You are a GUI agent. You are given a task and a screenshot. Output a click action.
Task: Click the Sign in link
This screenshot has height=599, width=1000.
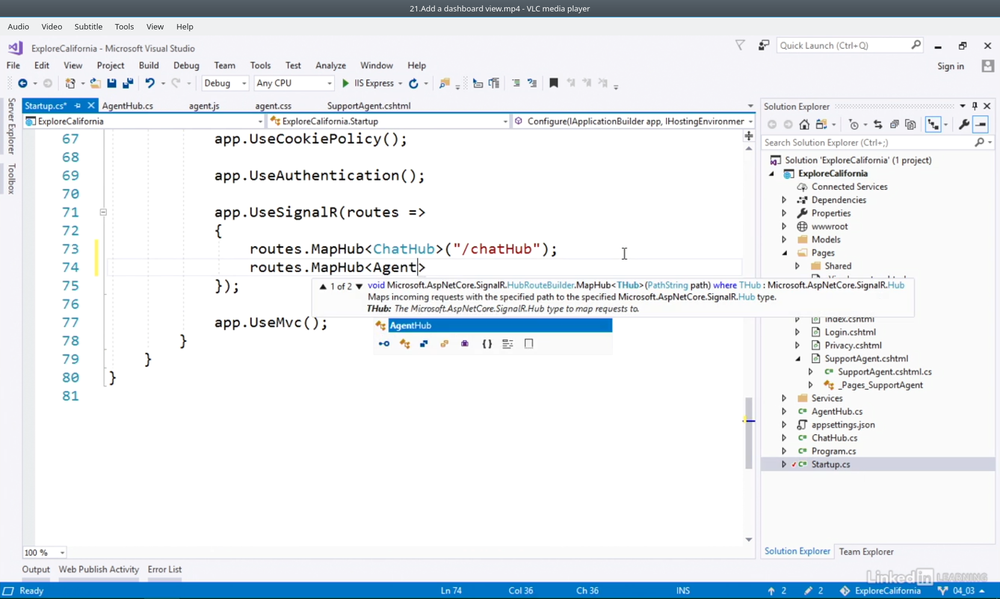pos(950,66)
